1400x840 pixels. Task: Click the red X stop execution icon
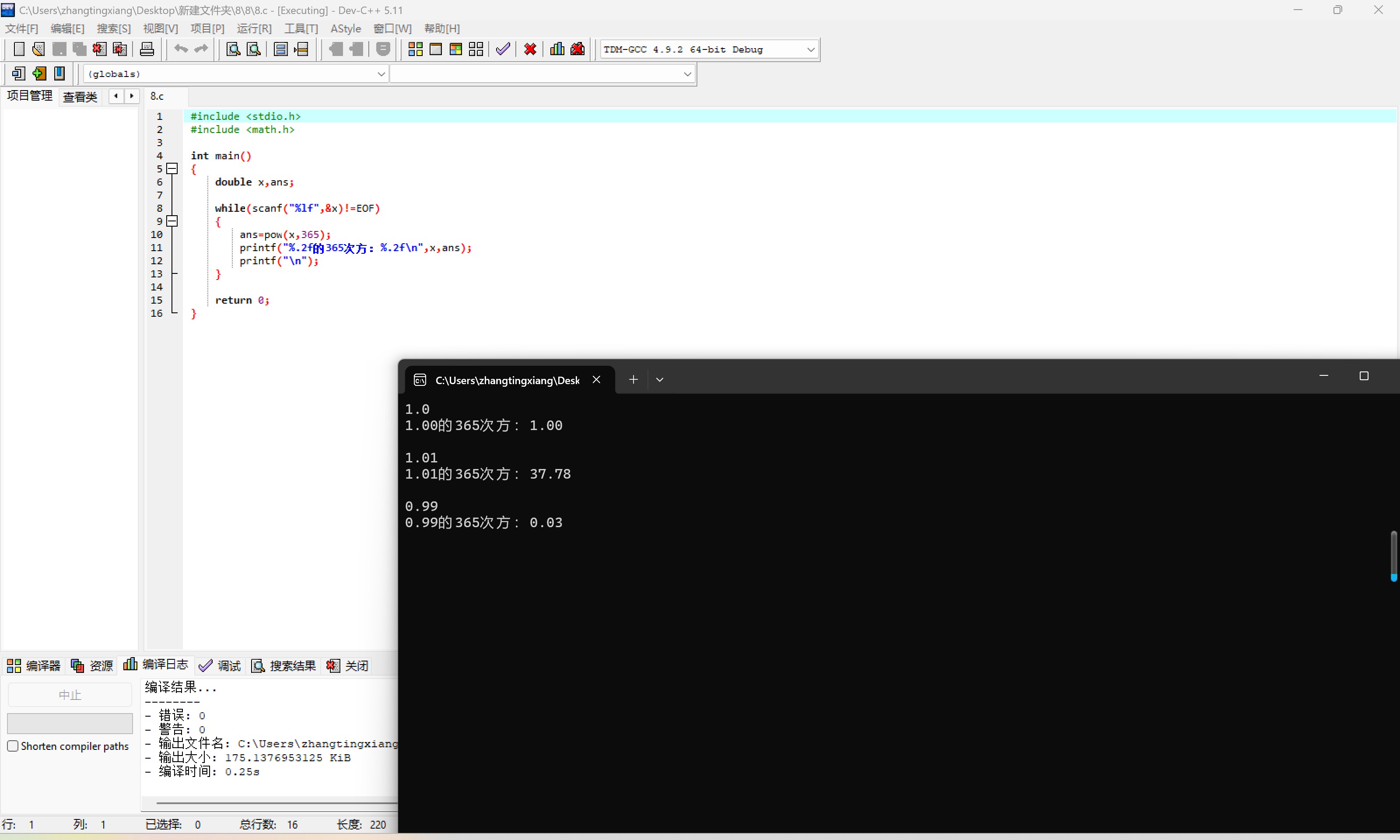pos(530,49)
